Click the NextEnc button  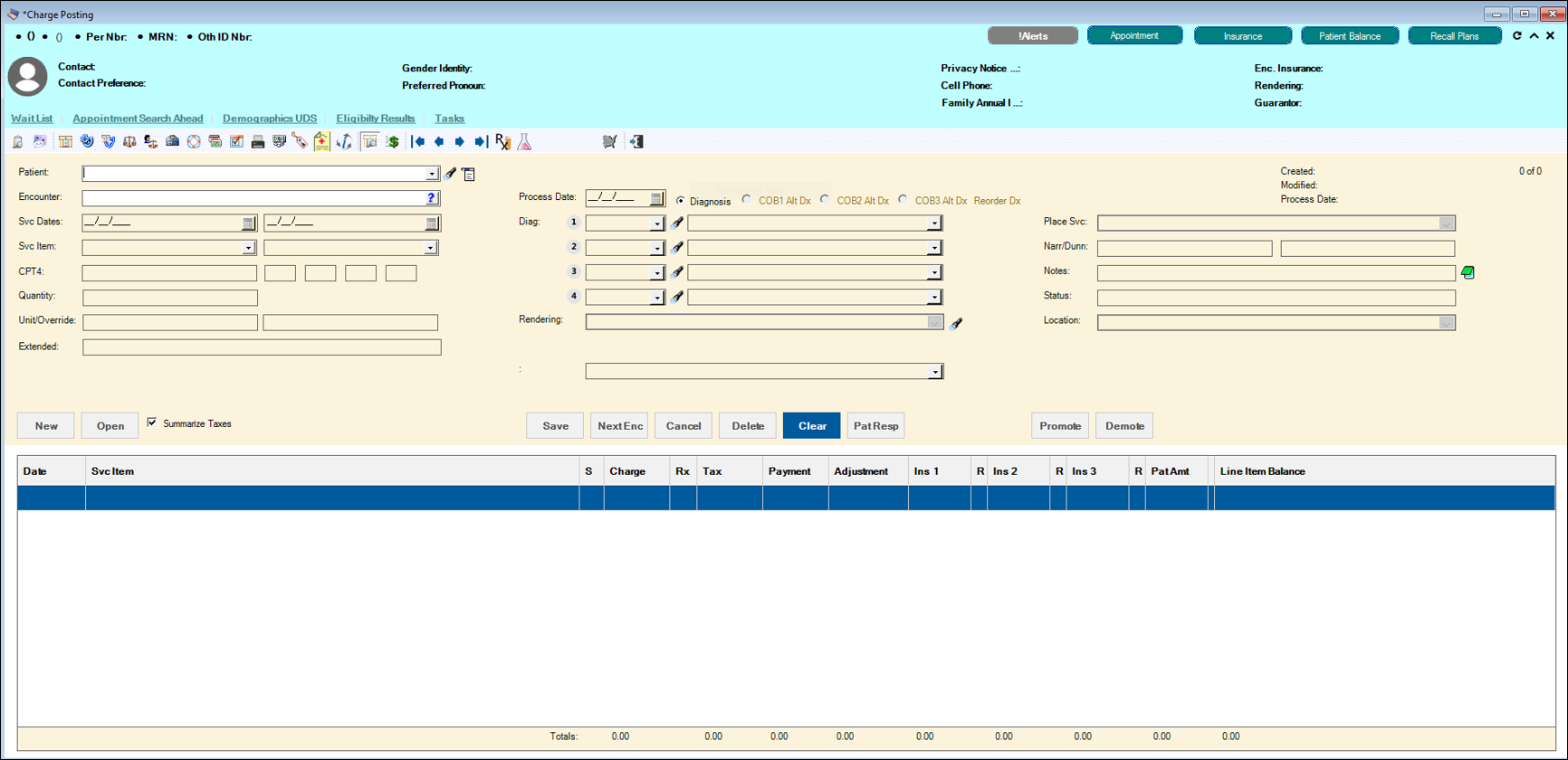[x=620, y=426]
